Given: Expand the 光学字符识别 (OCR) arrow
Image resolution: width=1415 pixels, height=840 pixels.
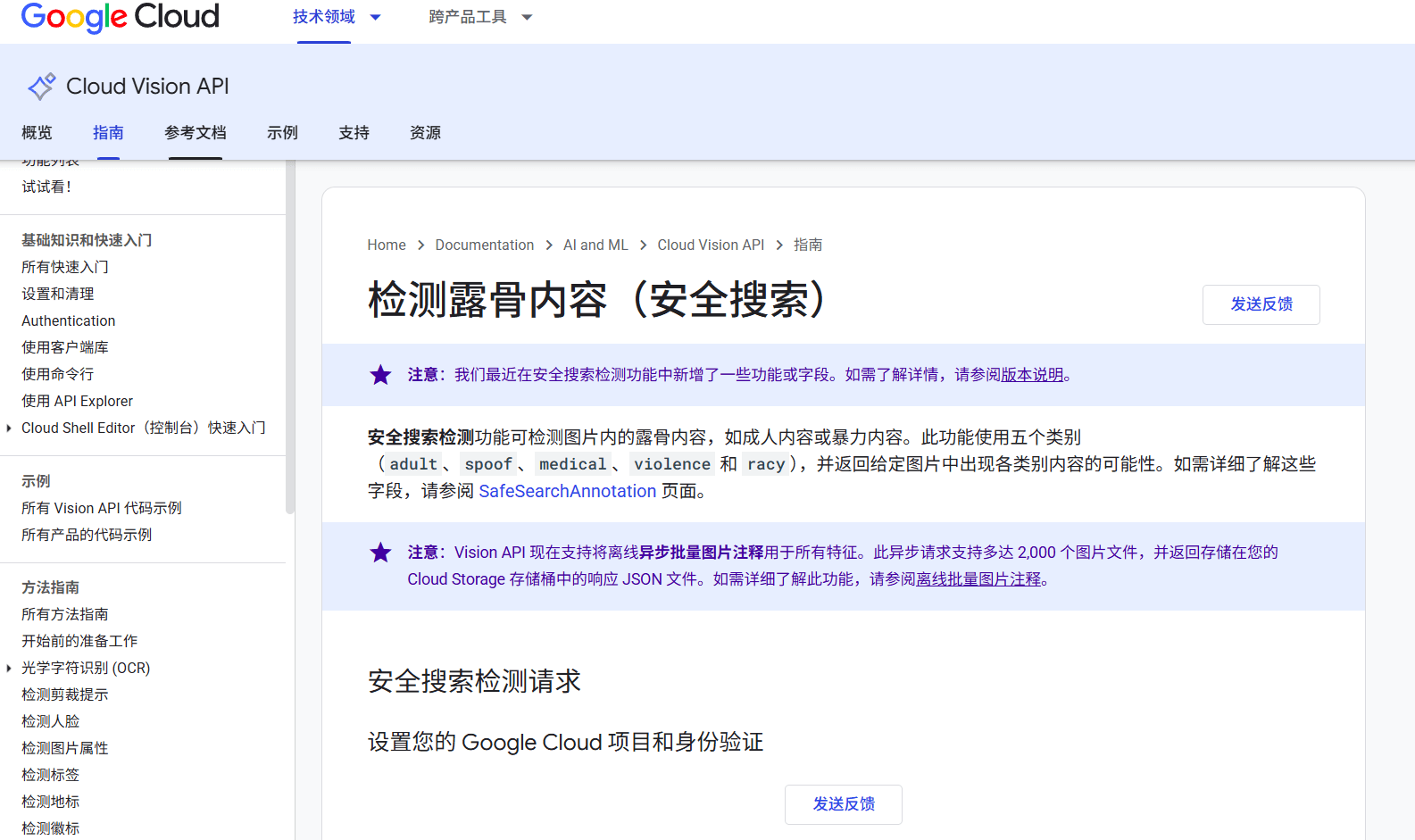Looking at the screenshot, I should 9,668.
